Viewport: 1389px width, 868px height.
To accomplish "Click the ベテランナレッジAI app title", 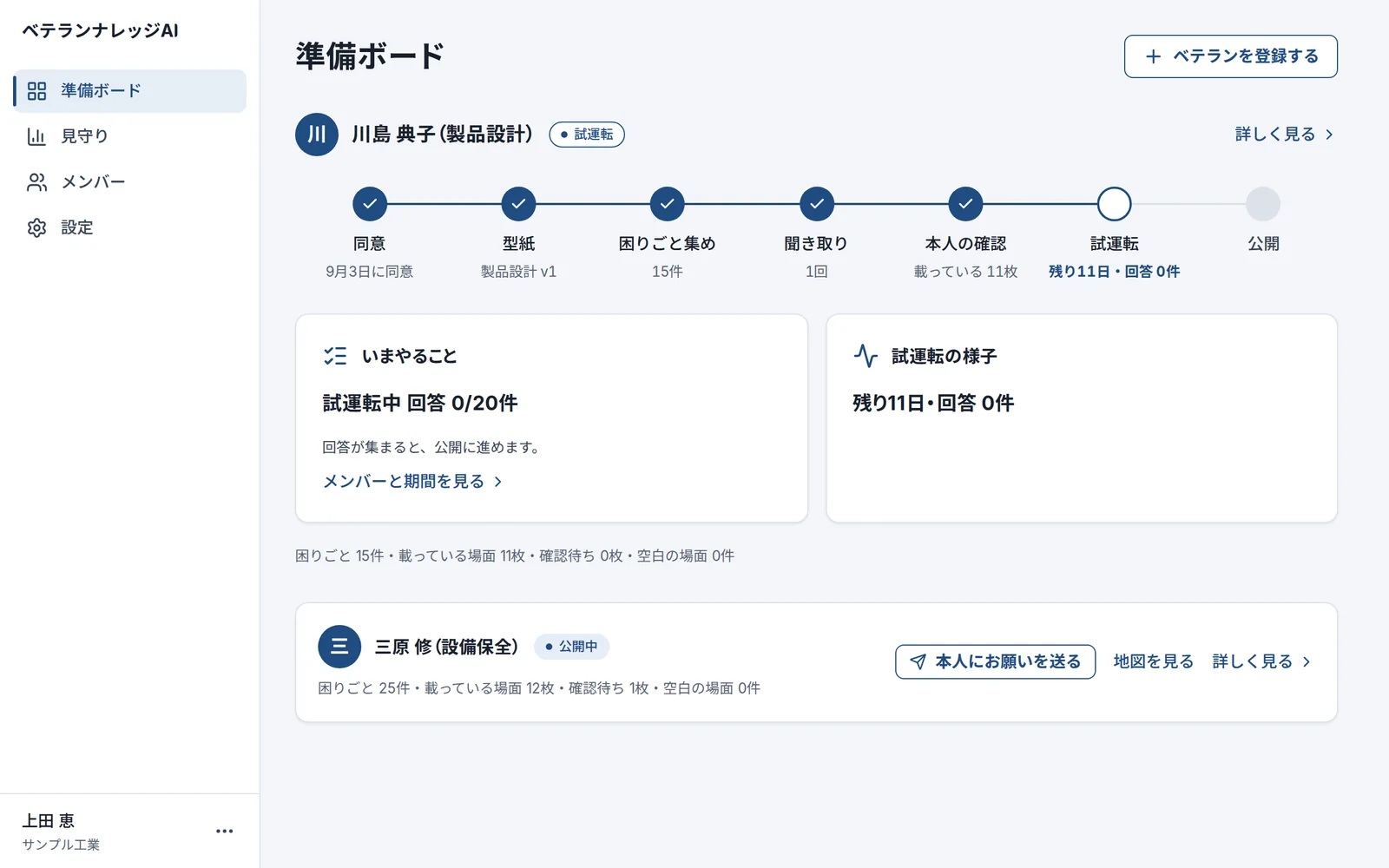I will tap(101, 30).
